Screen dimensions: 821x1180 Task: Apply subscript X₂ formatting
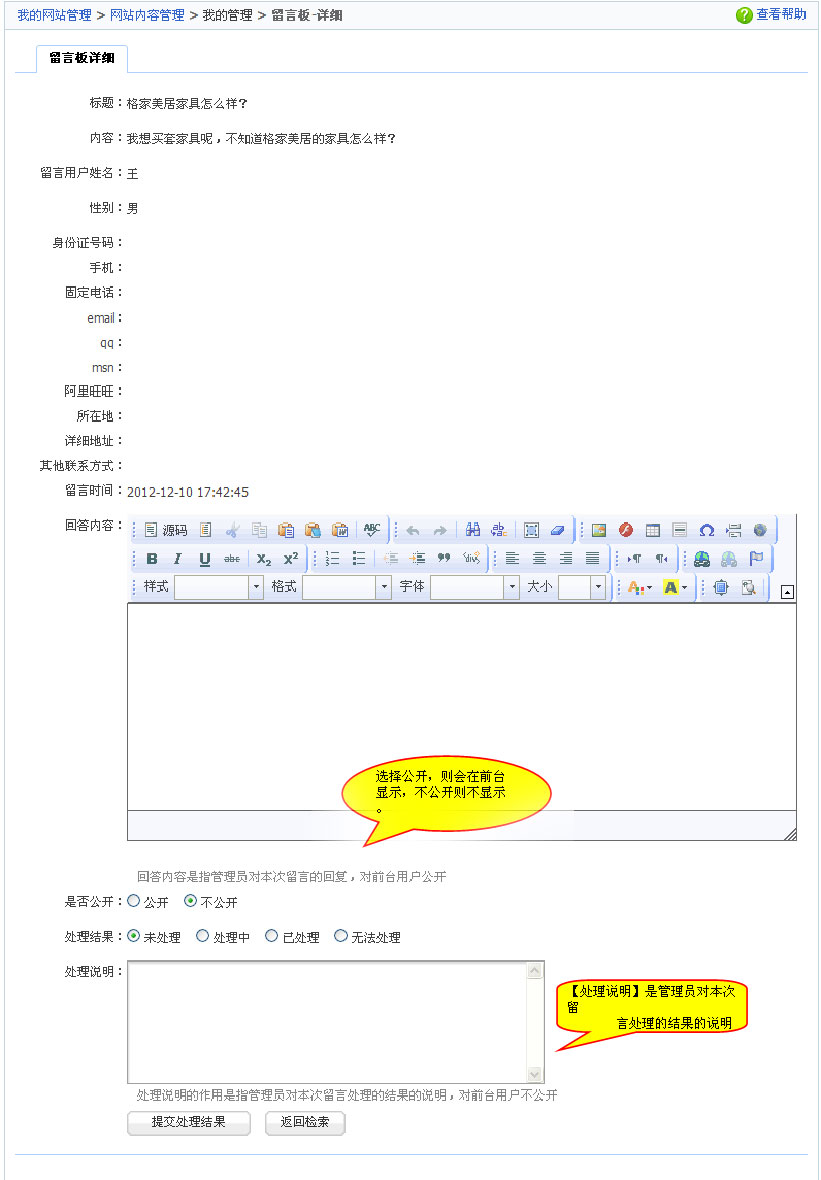(264, 558)
